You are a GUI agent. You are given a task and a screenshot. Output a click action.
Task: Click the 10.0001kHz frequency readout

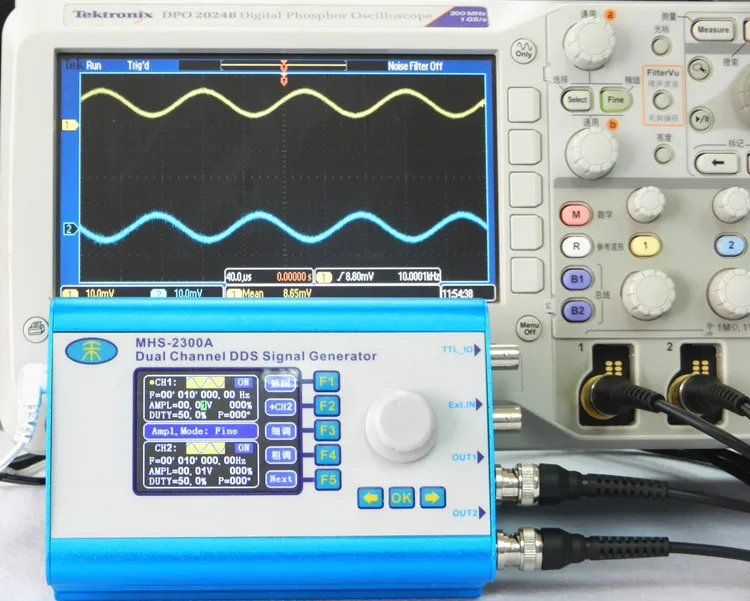[x=419, y=276]
